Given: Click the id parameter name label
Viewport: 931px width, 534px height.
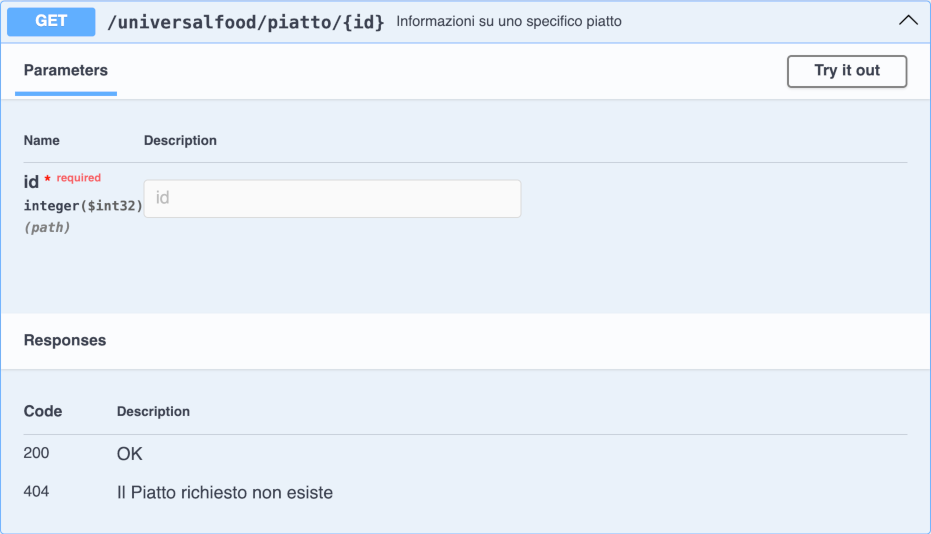Looking at the screenshot, I should point(31,181).
